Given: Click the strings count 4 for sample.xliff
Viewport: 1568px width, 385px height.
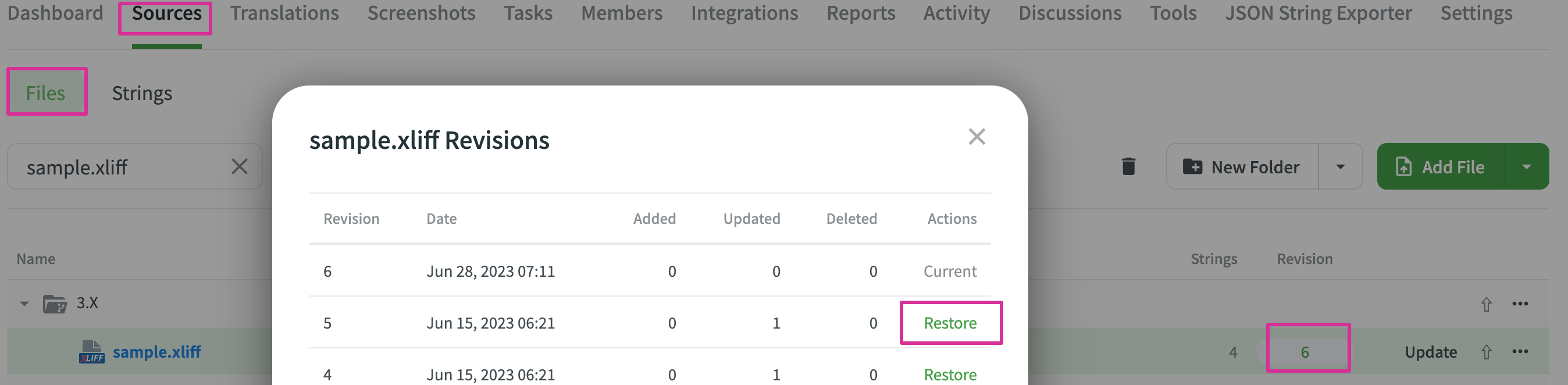Looking at the screenshot, I should coord(1232,352).
